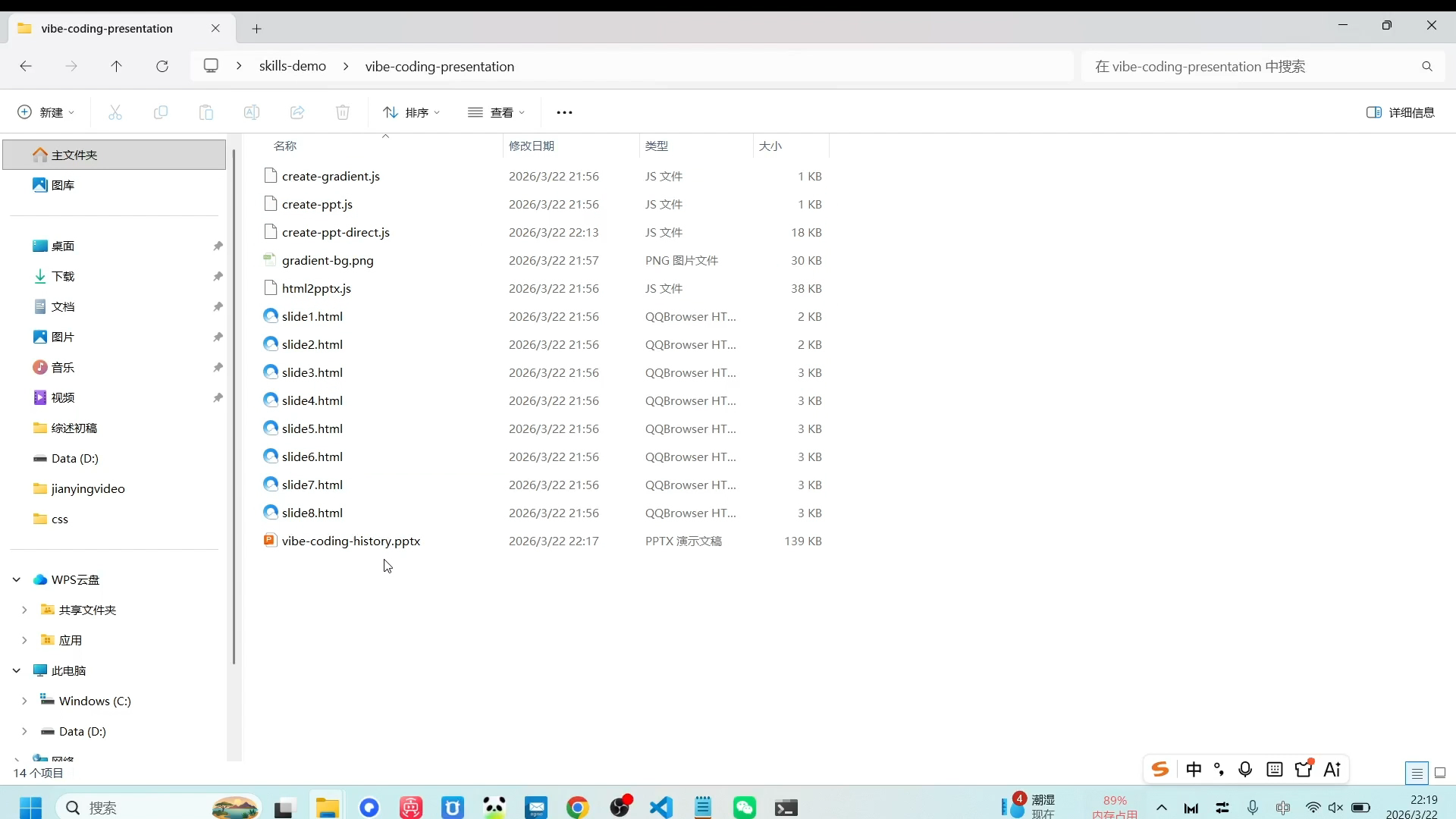This screenshot has height=819, width=1456.
Task: Sort by 修改日期 column header
Action: point(532,146)
